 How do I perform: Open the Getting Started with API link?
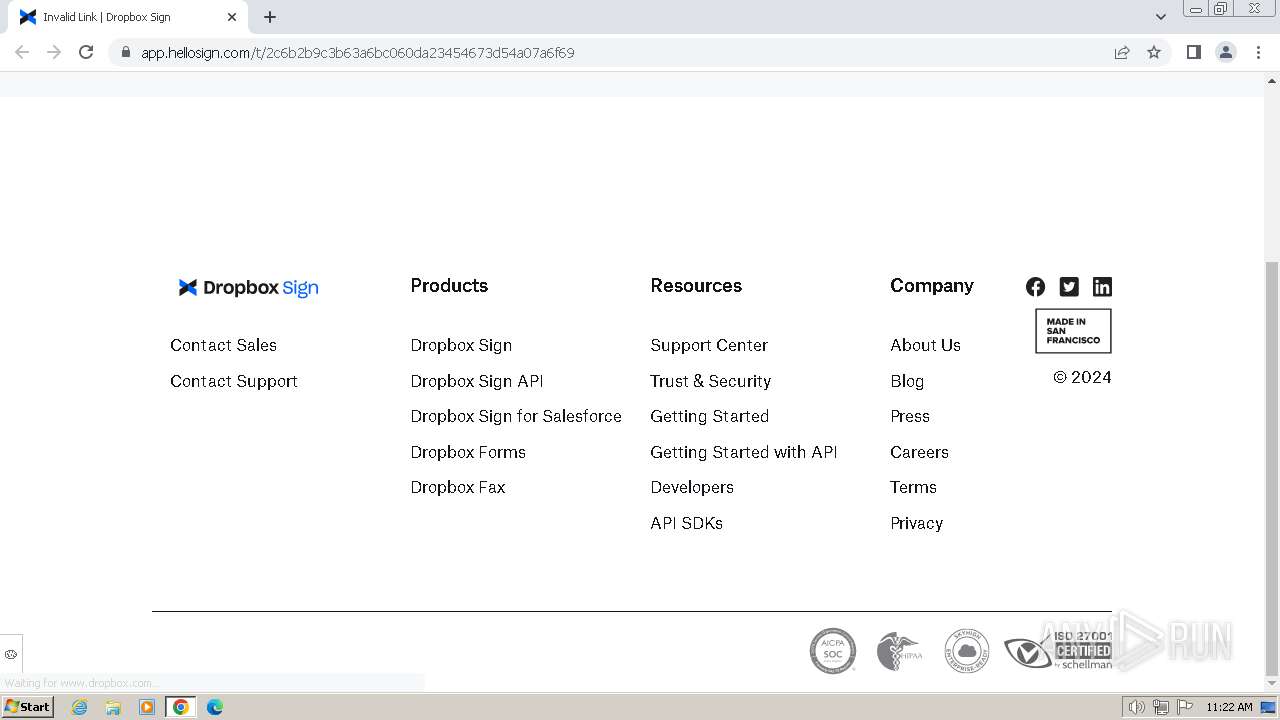(744, 452)
